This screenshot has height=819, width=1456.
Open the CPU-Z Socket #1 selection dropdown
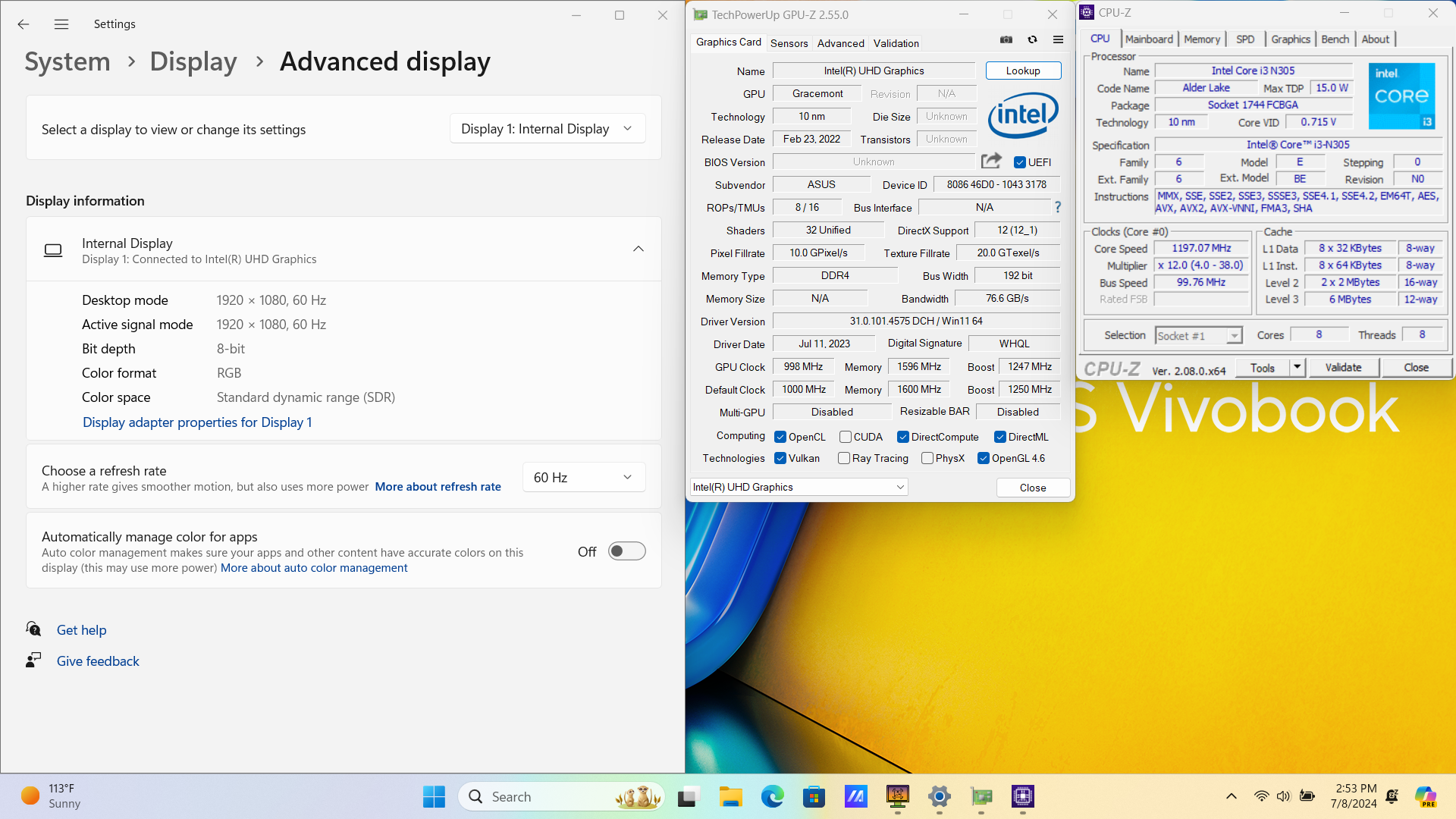point(1199,335)
